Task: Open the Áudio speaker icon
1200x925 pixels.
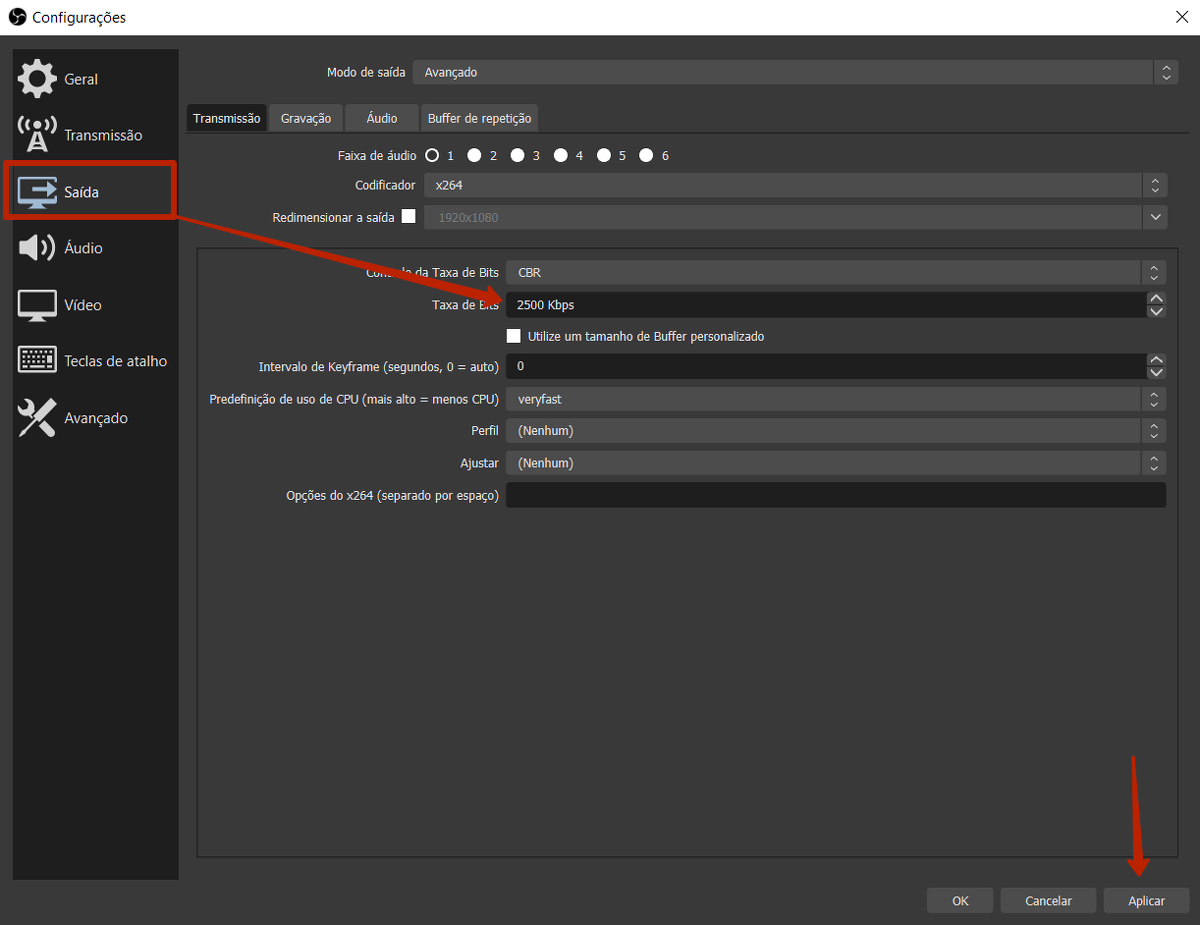Action: click(x=37, y=248)
